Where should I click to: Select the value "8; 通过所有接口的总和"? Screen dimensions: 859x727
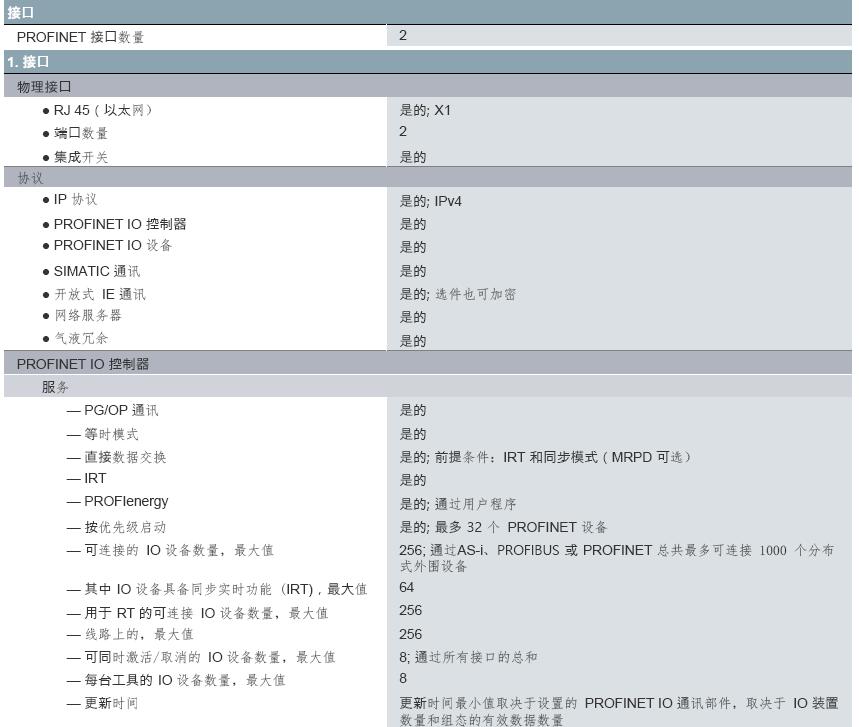468,657
